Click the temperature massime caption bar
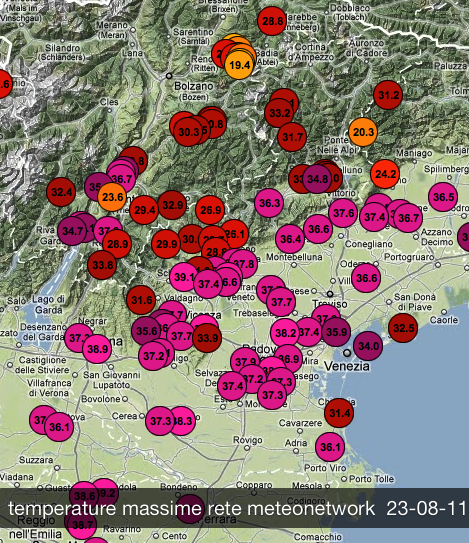Image resolution: width=469 pixels, height=543 pixels. point(234,508)
